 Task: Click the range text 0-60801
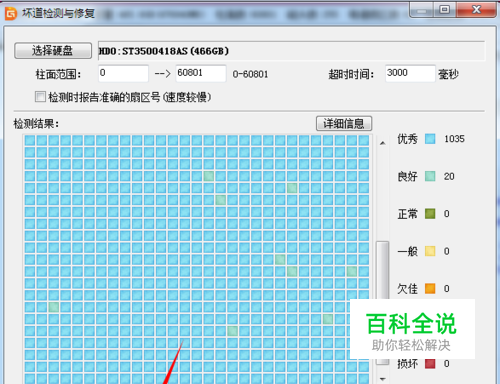click(250, 74)
